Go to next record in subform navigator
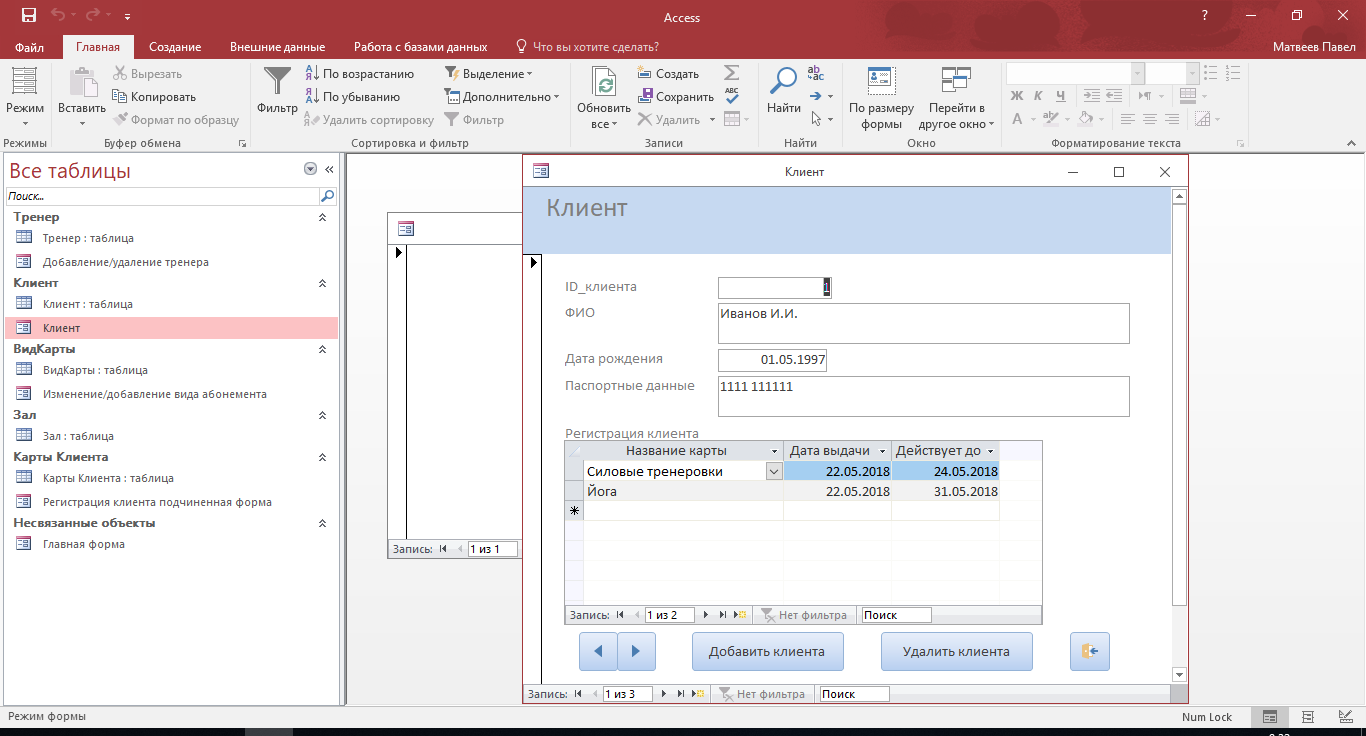This screenshot has width=1366, height=736. click(x=707, y=615)
